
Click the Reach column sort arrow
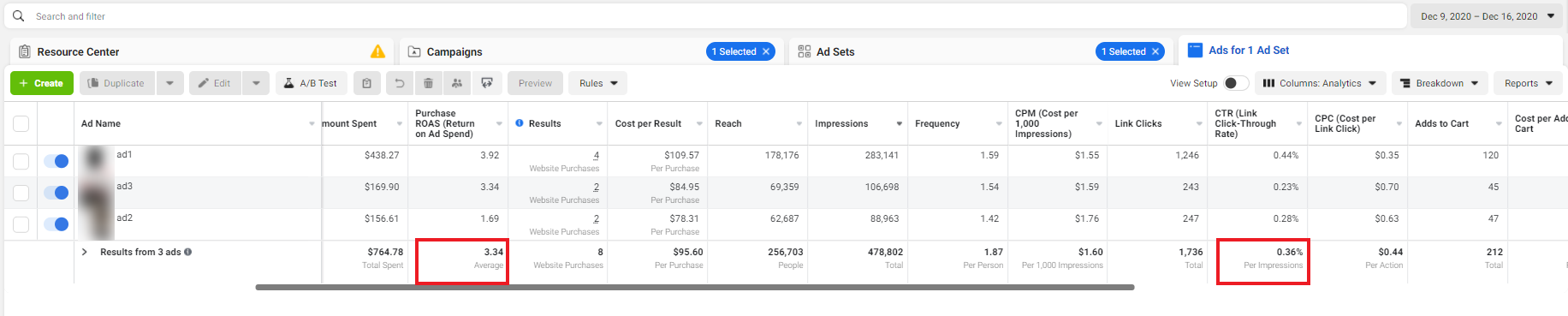click(x=799, y=123)
